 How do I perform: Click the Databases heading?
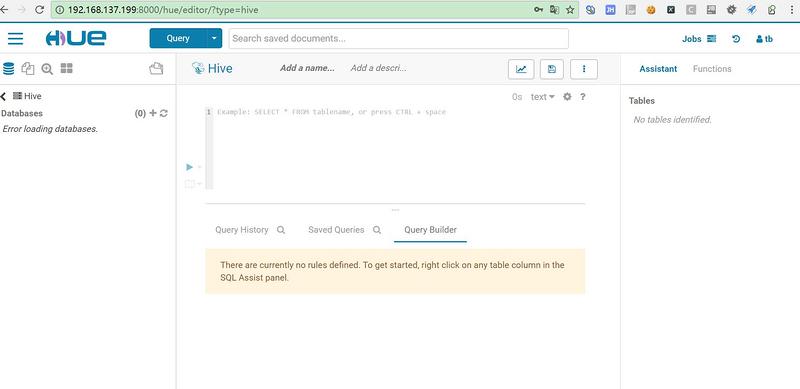22,113
